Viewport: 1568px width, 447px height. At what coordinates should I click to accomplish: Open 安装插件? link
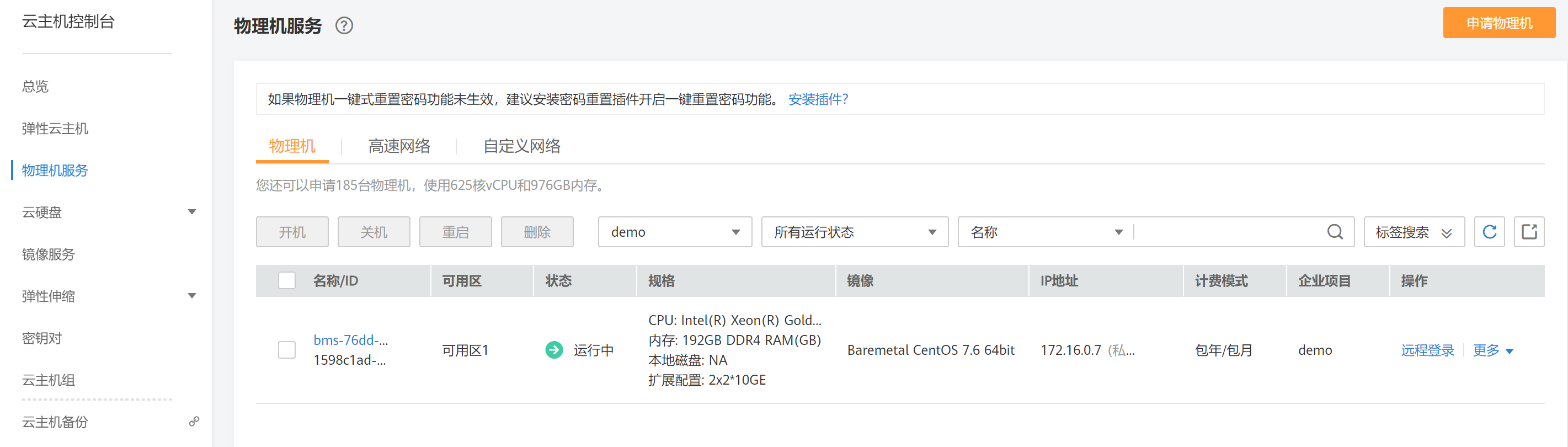[x=818, y=99]
